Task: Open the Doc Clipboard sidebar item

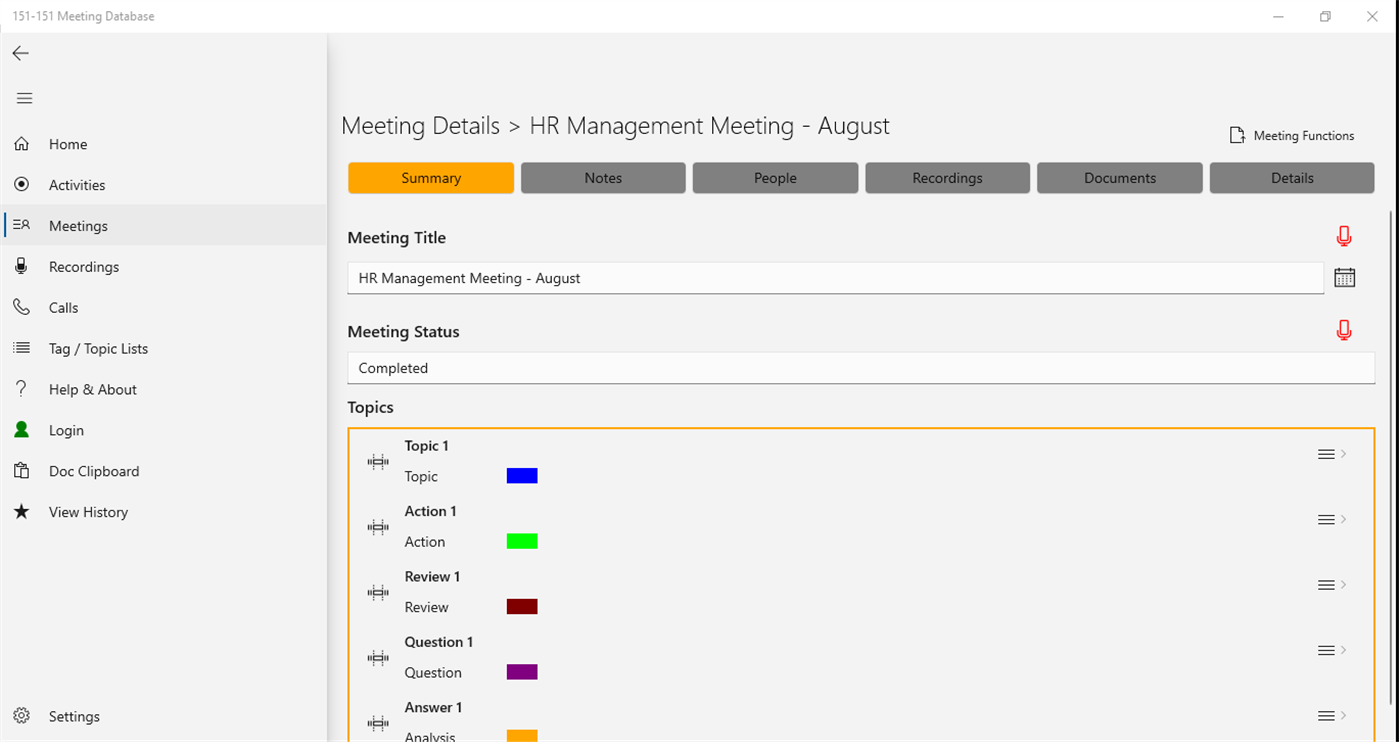Action: click(21, 470)
